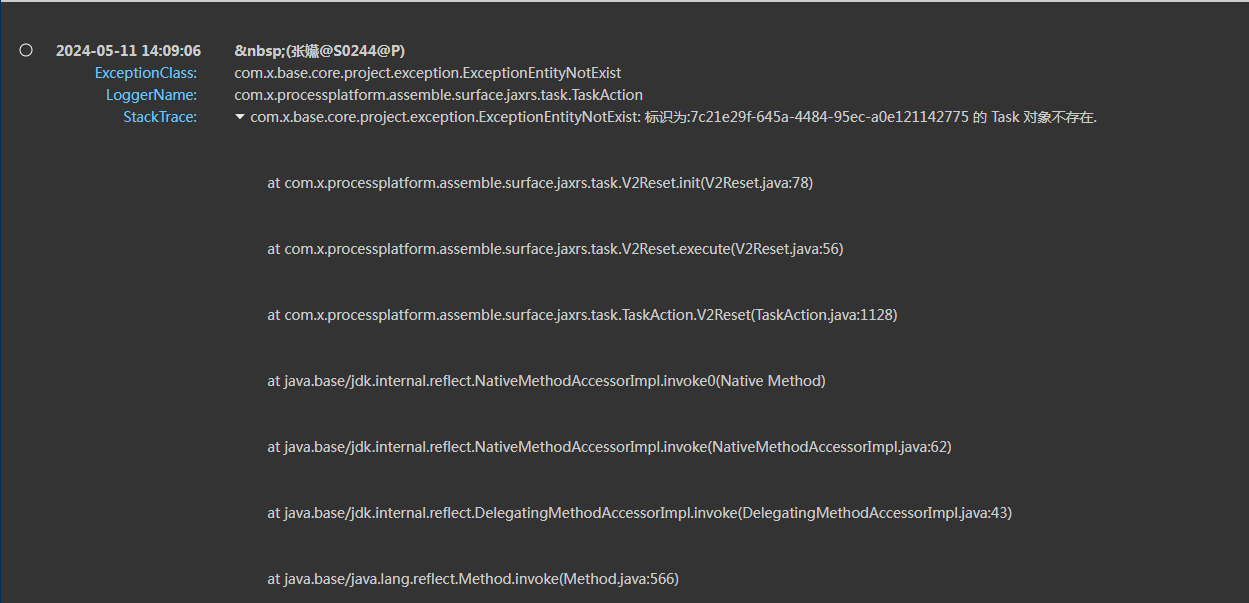Click the exception message with the Task ID
Image resolution: width=1249 pixels, height=603 pixels.
click(673, 117)
